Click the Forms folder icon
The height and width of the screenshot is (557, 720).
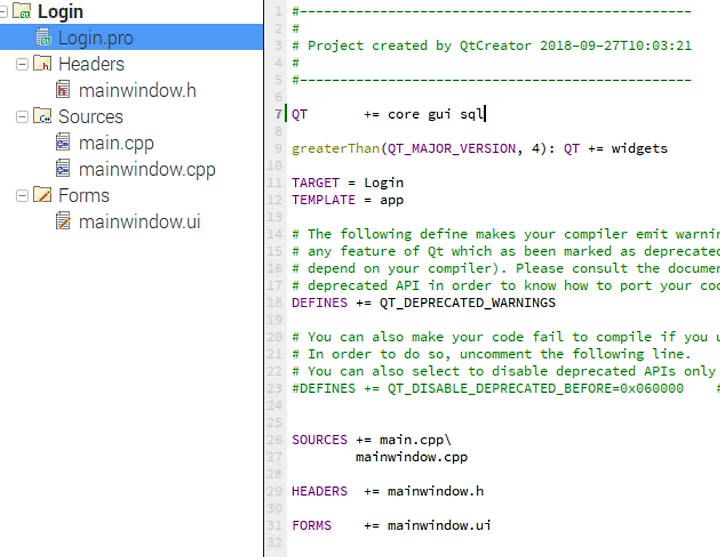[42, 195]
